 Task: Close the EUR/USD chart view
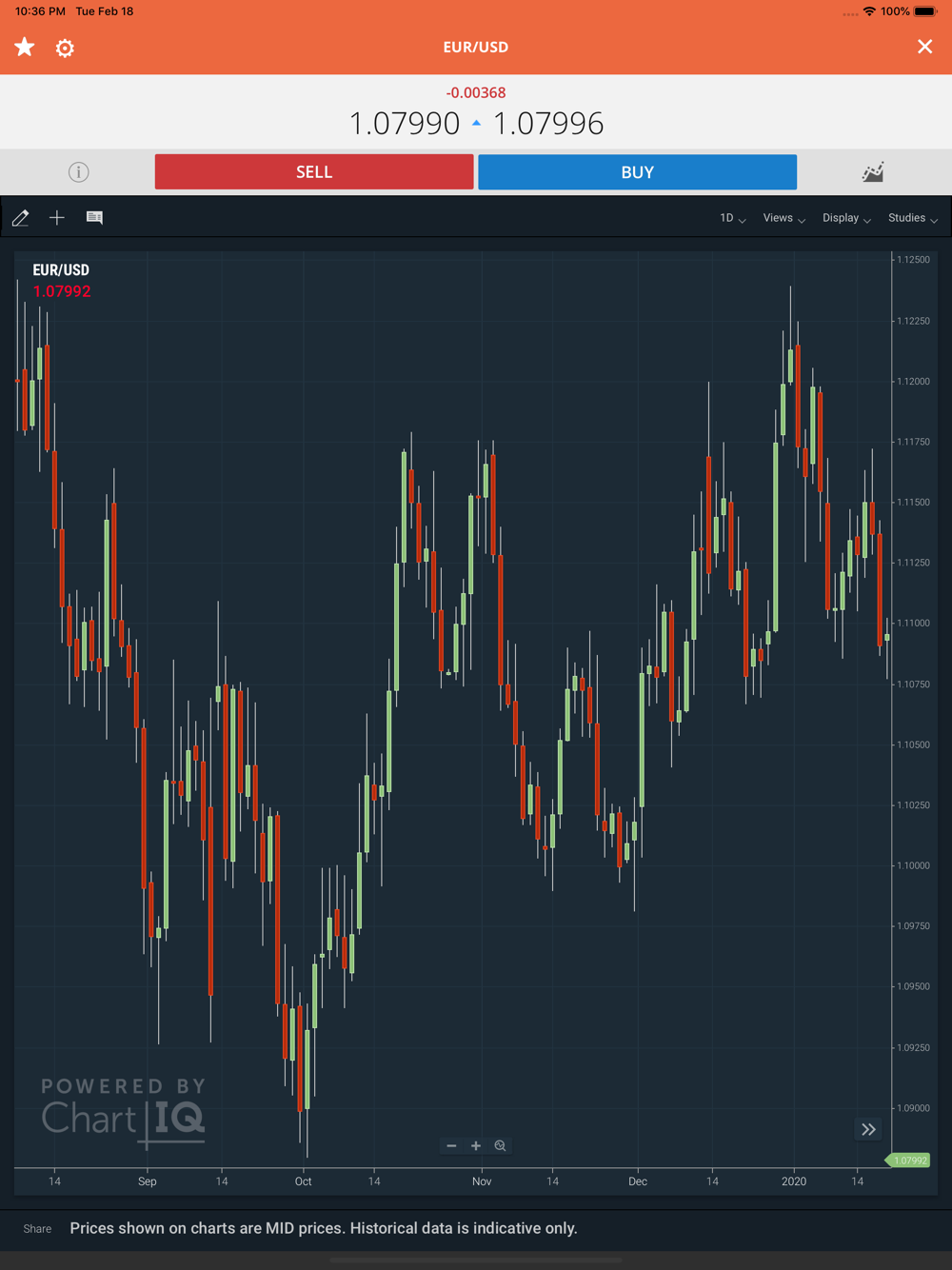[924, 47]
